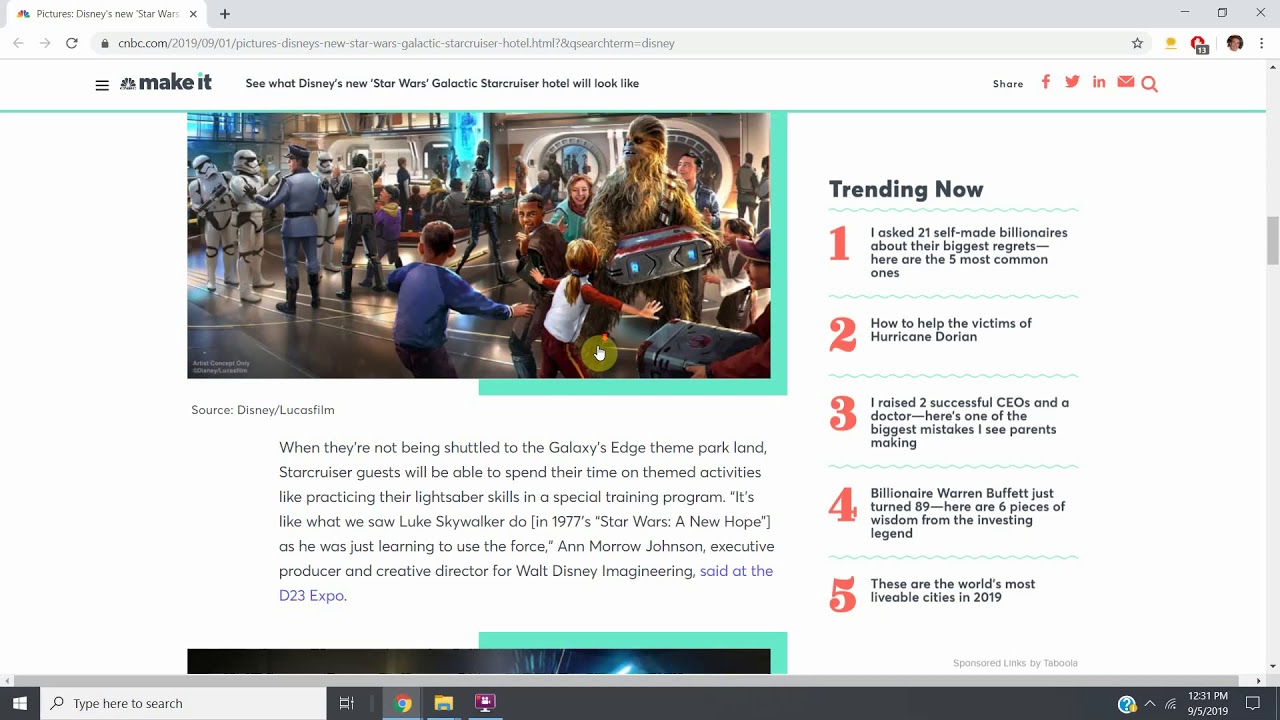Open the Hurricane Dorian victims article
Viewport: 1280px width, 720px height.
click(950, 330)
